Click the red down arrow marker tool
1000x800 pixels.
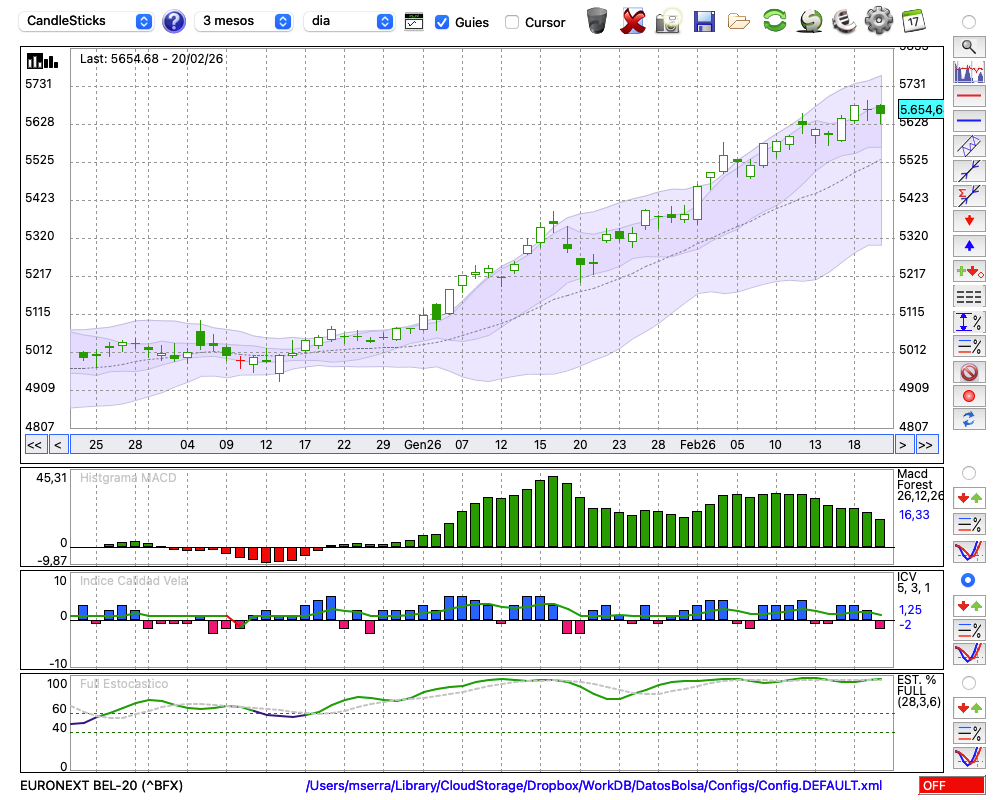pos(968,220)
